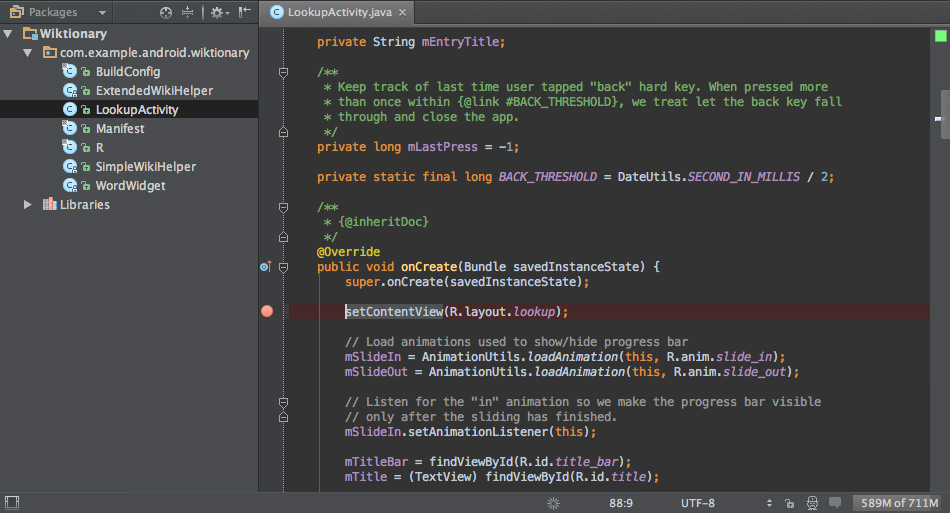Close the LookupActivity.java tab
The width and height of the screenshot is (950, 513).
point(402,12)
